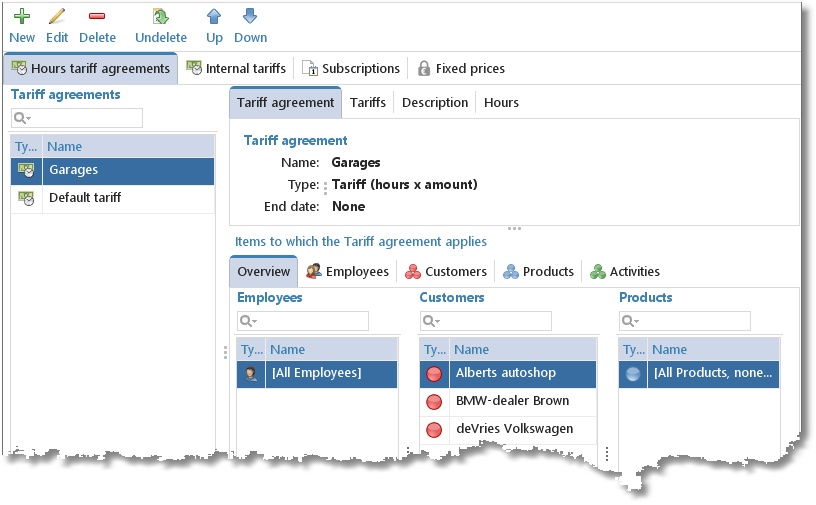Sort Products list by Name column

pyautogui.click(x=713, y=350)
